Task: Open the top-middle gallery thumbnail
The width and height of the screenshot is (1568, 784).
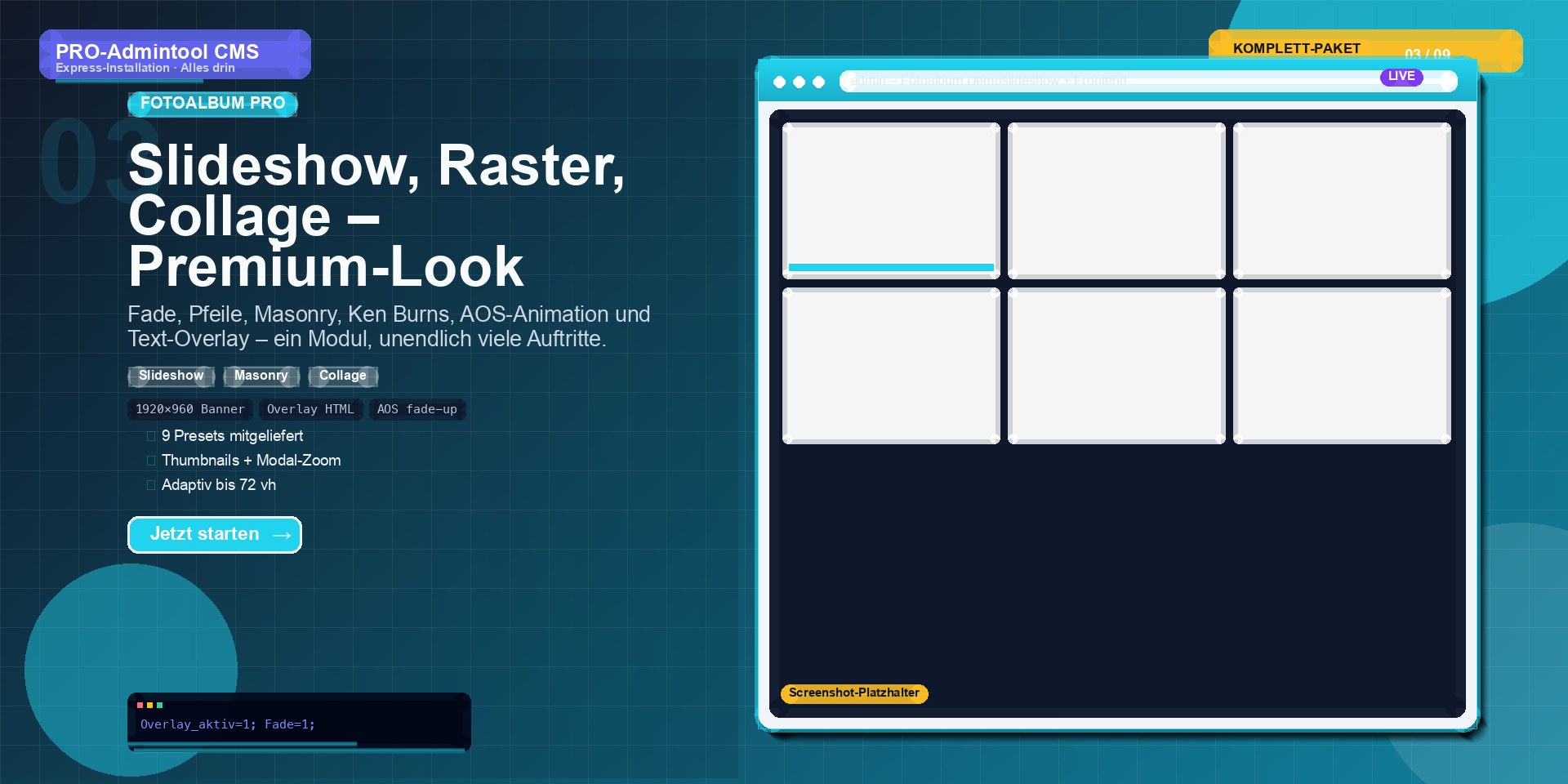Action: click(1116, 201)
